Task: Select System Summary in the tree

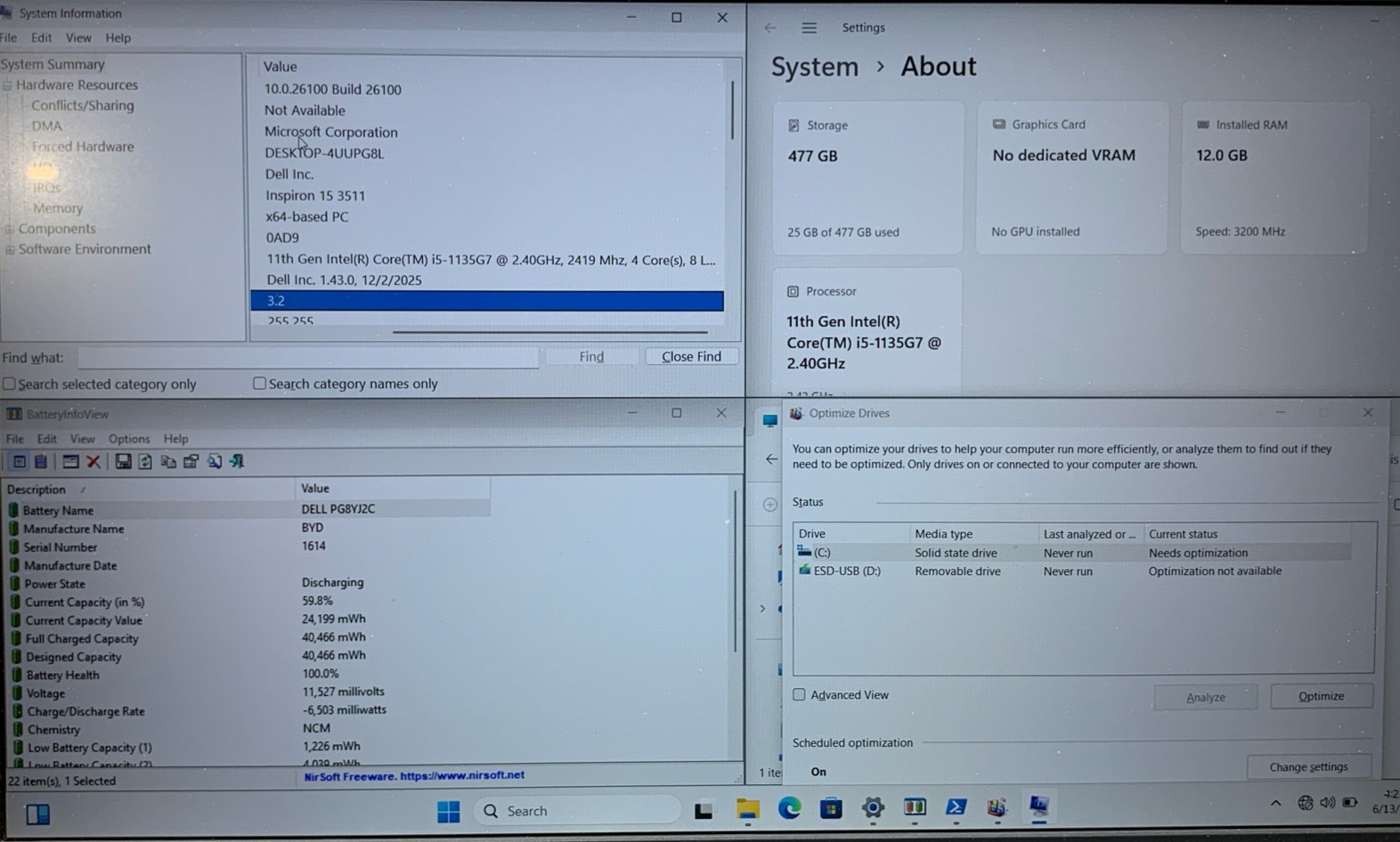Action: [53, 64]
